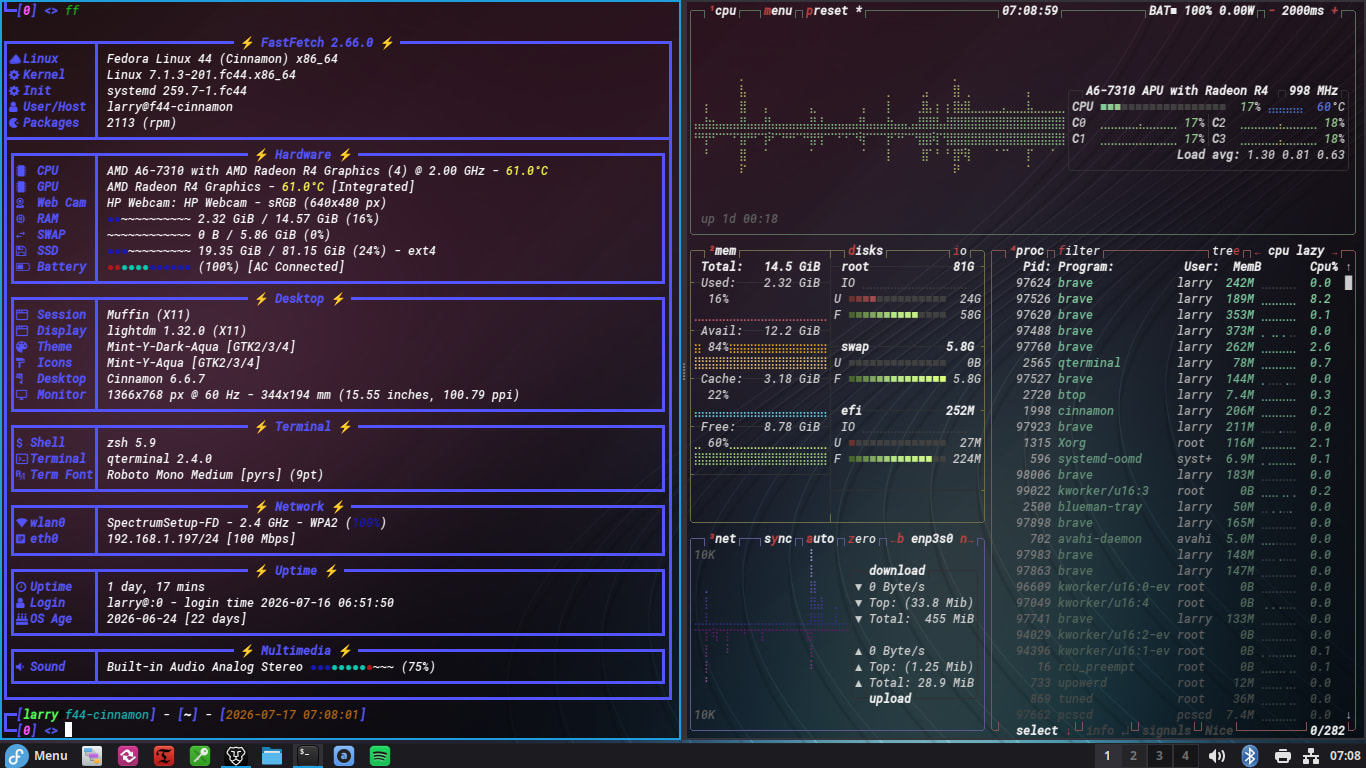Image resolution: width=1366 pixels, height=768 pixels.
Task: Open the file manager folder icon in taskbar
Action: click(x=271, y=756)
